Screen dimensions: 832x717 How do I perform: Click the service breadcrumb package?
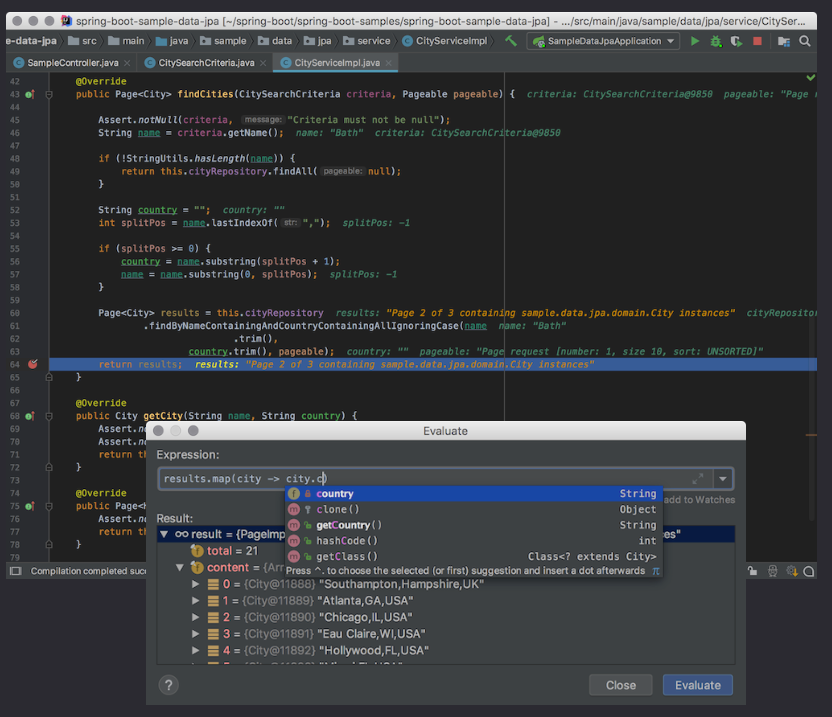(367, 41)
